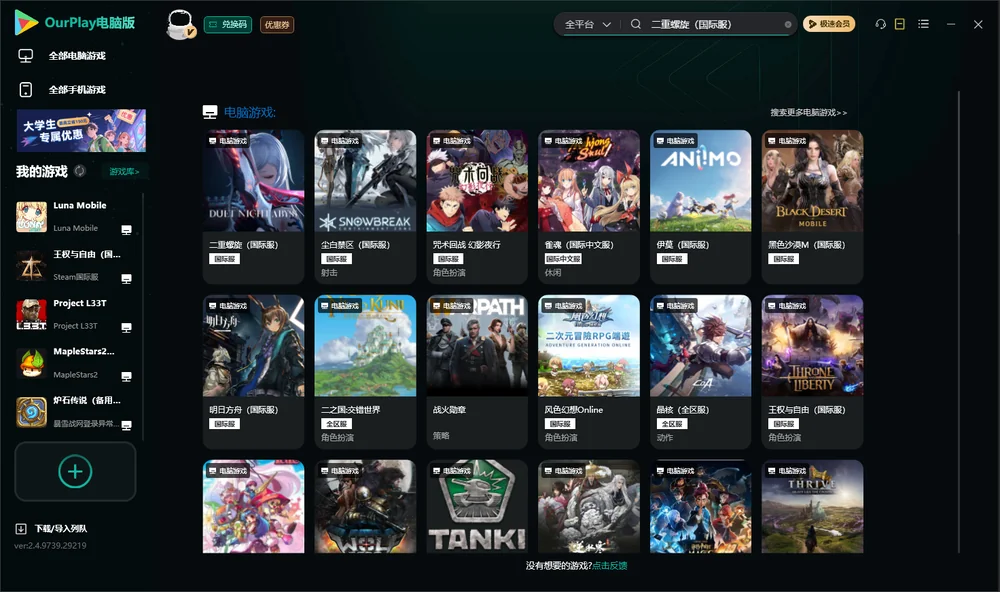
Task: Click the 极速会员 membership button
Action: (x=829, y=24)
